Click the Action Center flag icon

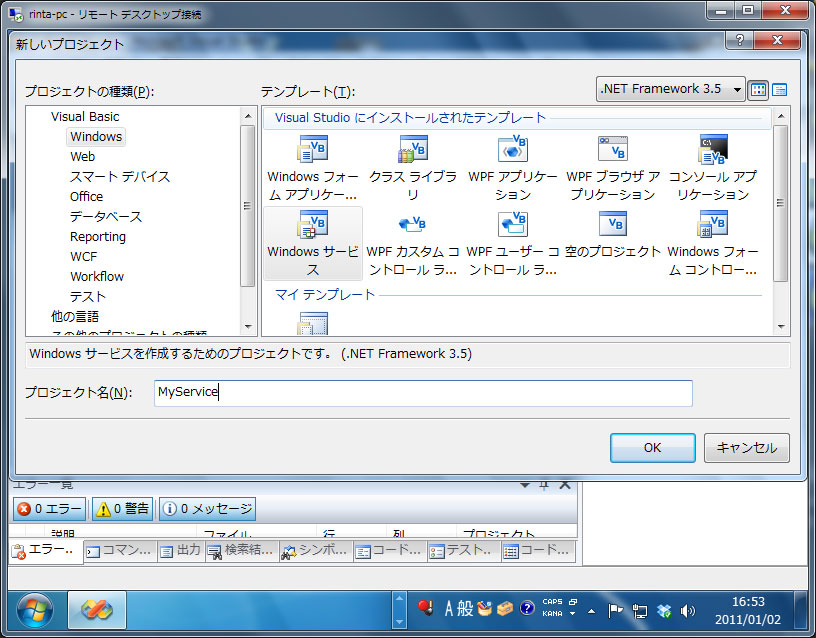[x=616, y=611]
